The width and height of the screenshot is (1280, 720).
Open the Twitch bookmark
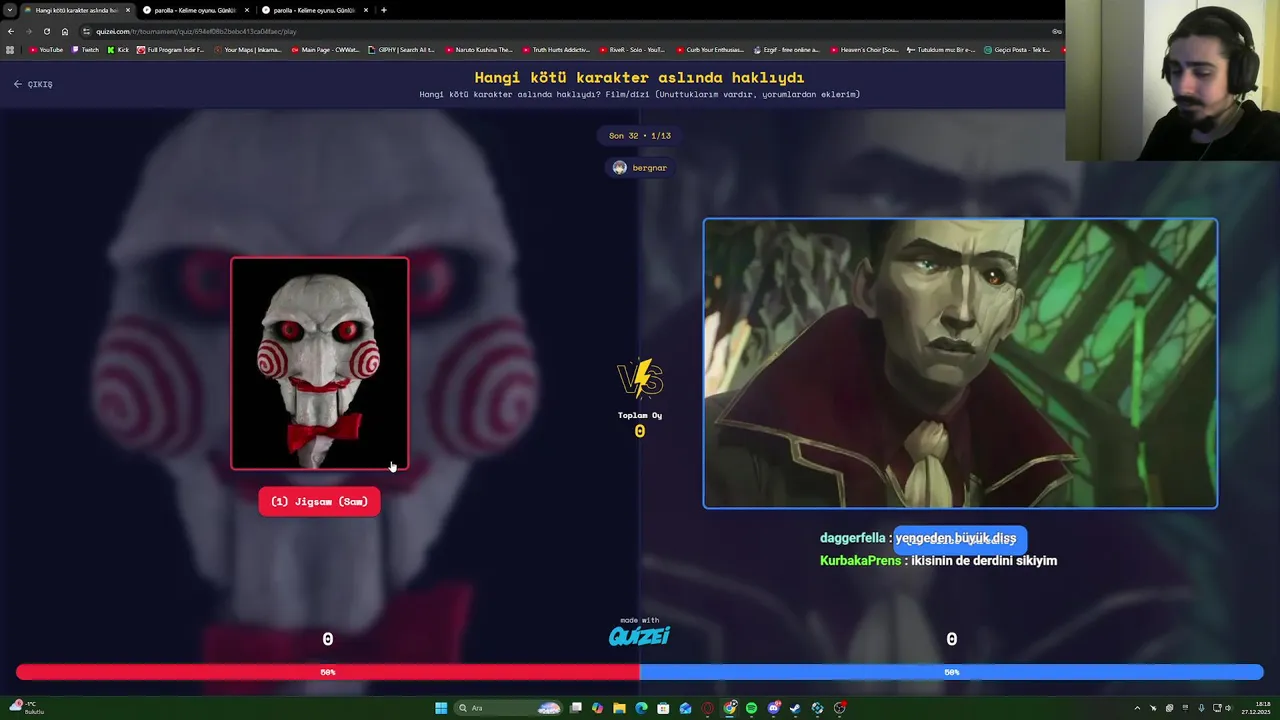[86, 49]
